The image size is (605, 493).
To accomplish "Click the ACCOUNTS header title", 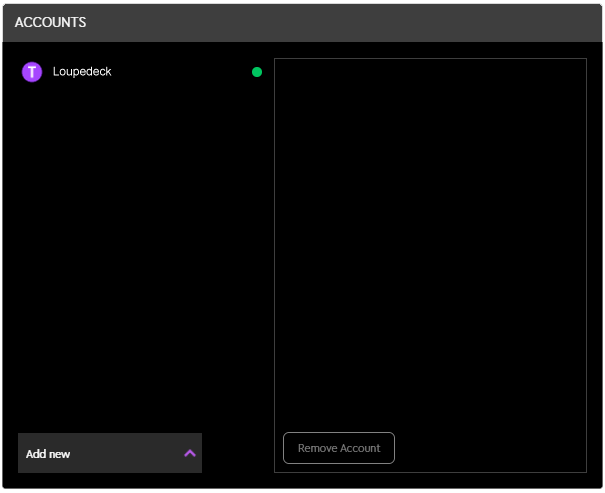I will [x=50, y=22].
